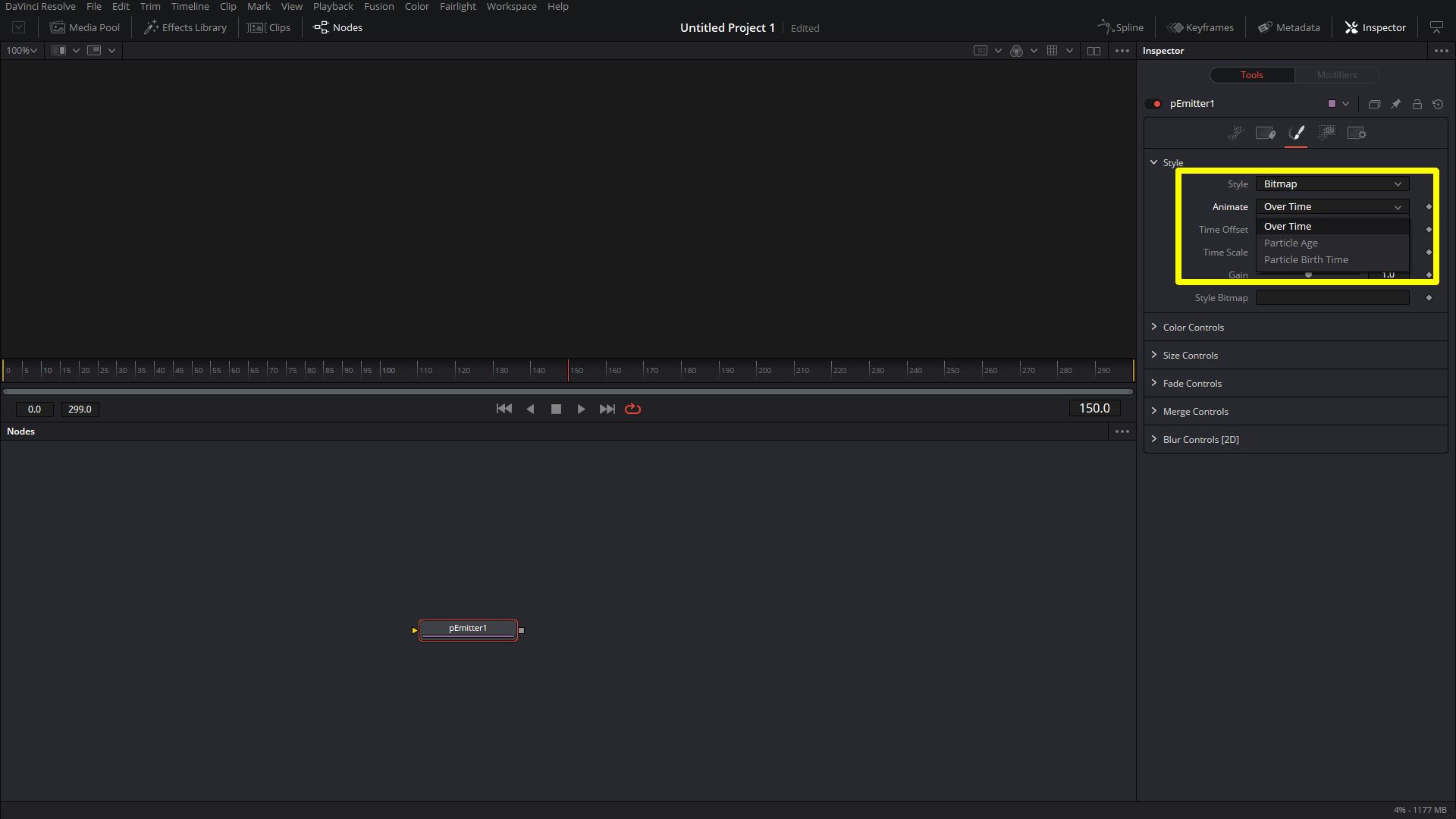
Task: Jump to the first frame
Action: coord(504,409)
